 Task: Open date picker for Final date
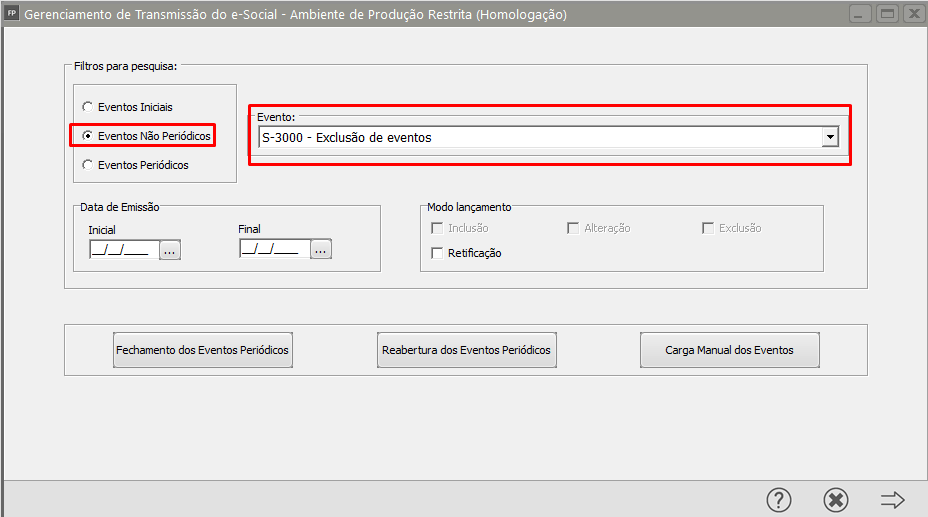[320, 250]
